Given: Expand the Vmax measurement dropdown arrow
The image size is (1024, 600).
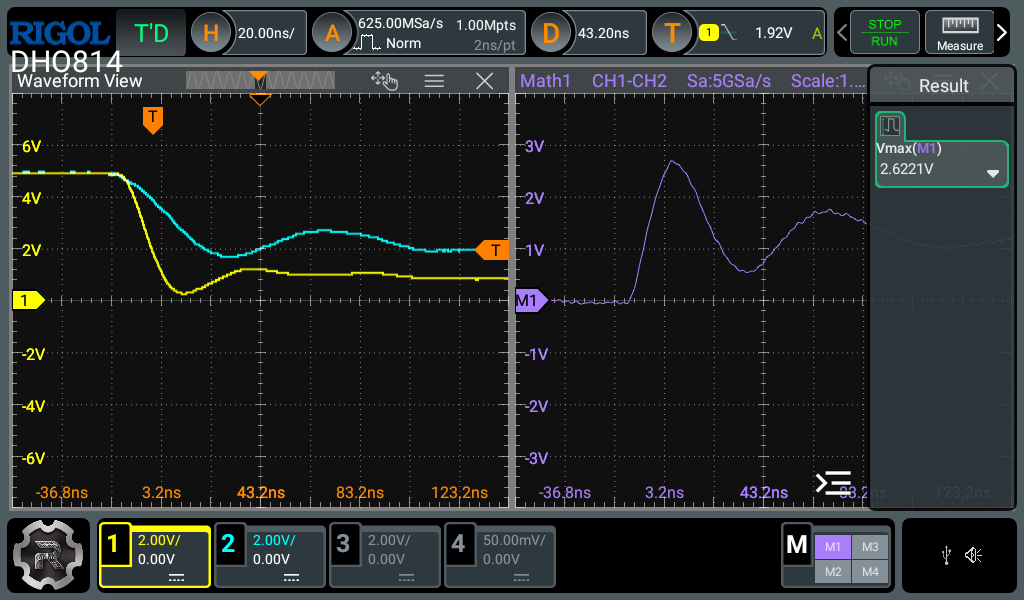Looking at the screenshot, I should pos(993,172).
